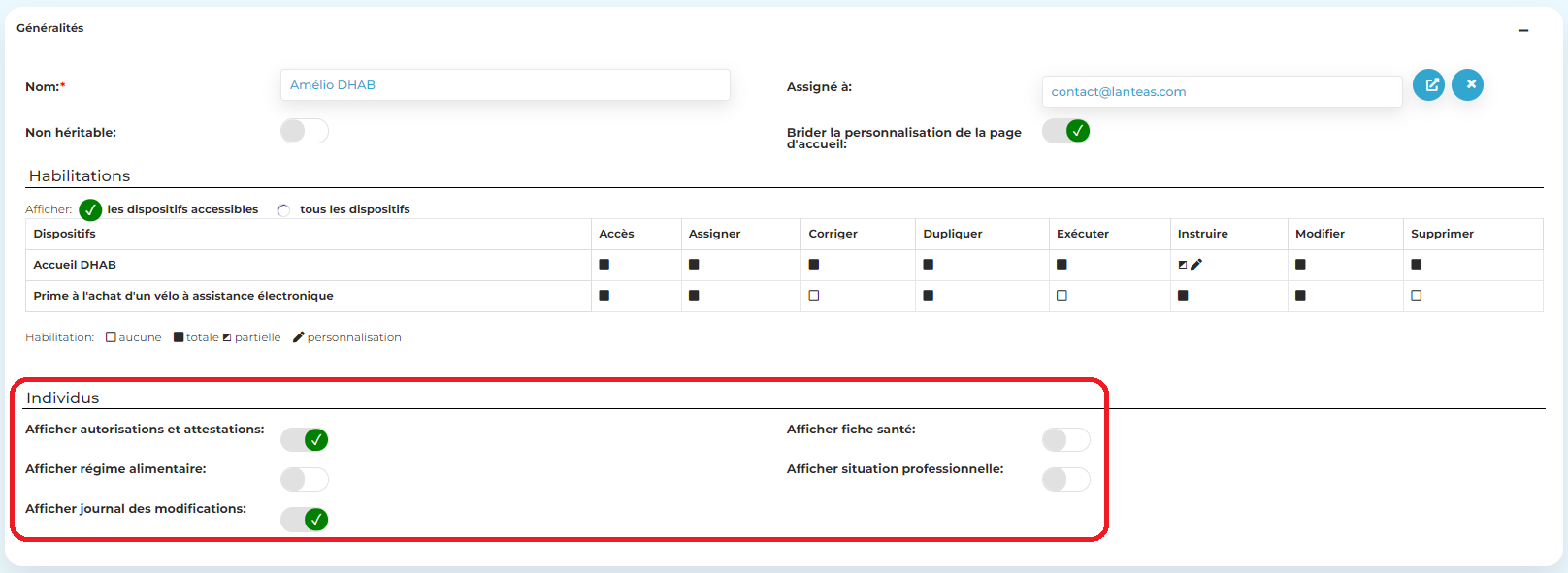Enable Afficher régime alimentaire
The image size is (1568, 573).
305,480
